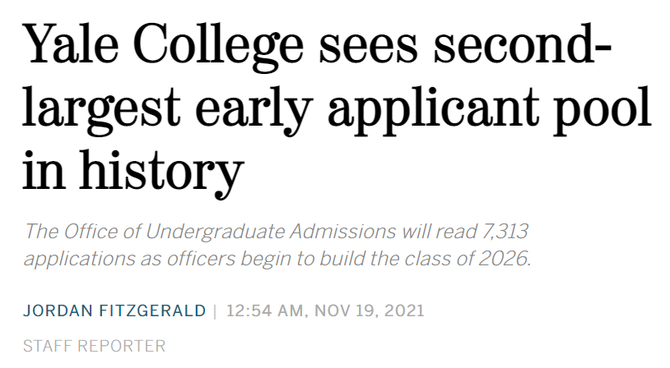Click the first name JORDAN in byline

pos(58,311)
